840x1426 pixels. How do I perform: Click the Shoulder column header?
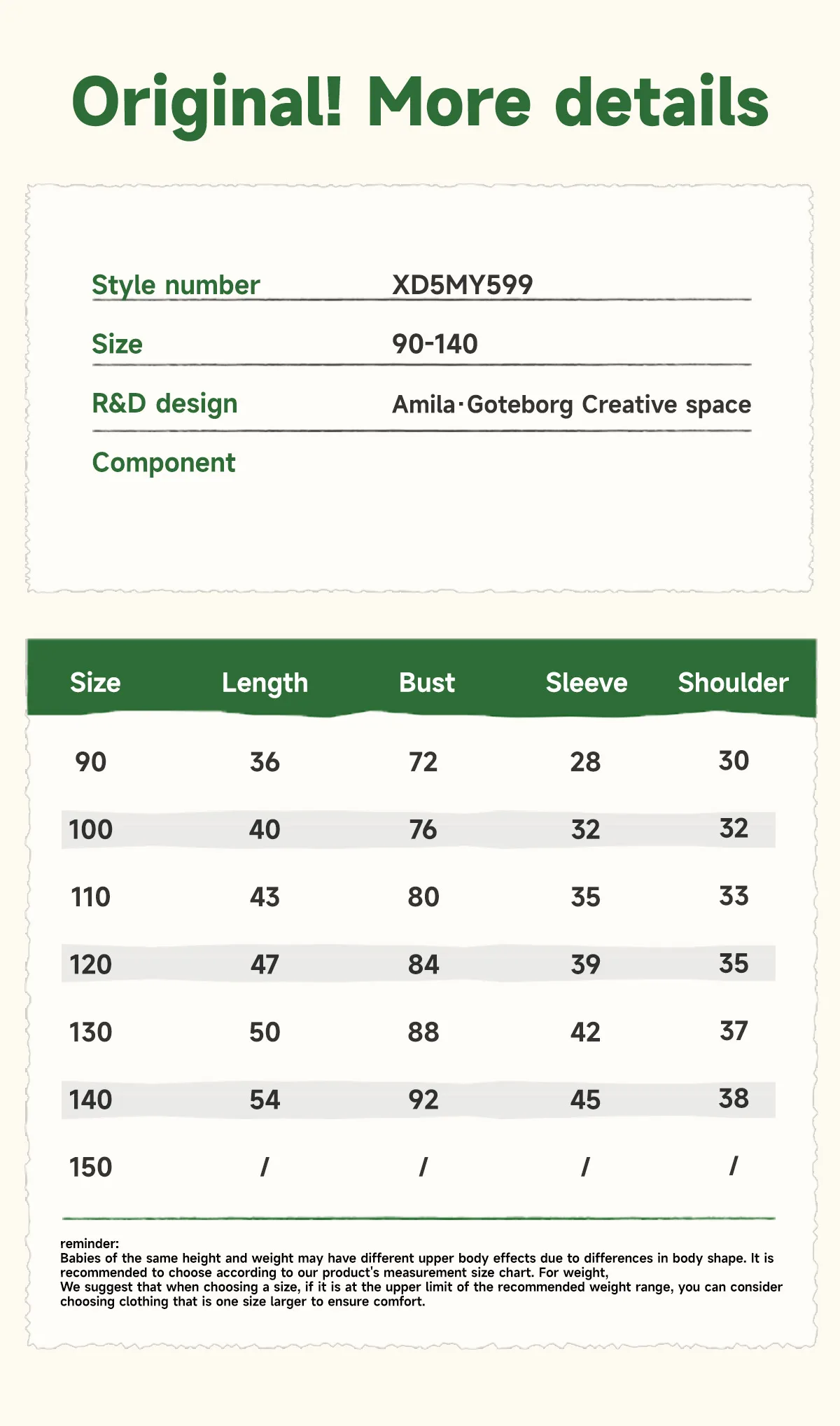pos(733,683)
